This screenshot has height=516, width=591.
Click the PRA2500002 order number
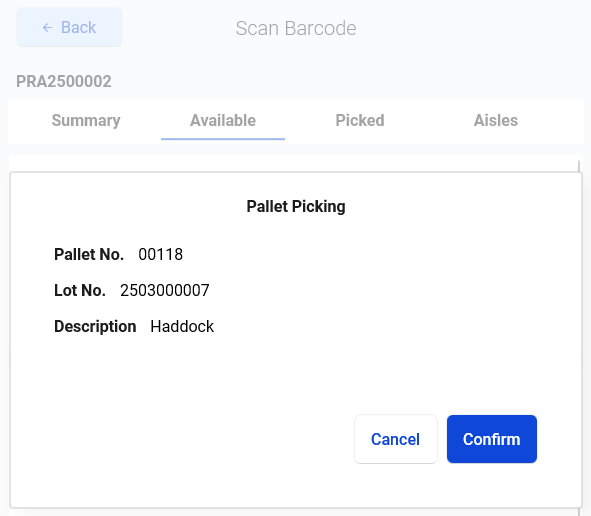(x=64, y=81)
